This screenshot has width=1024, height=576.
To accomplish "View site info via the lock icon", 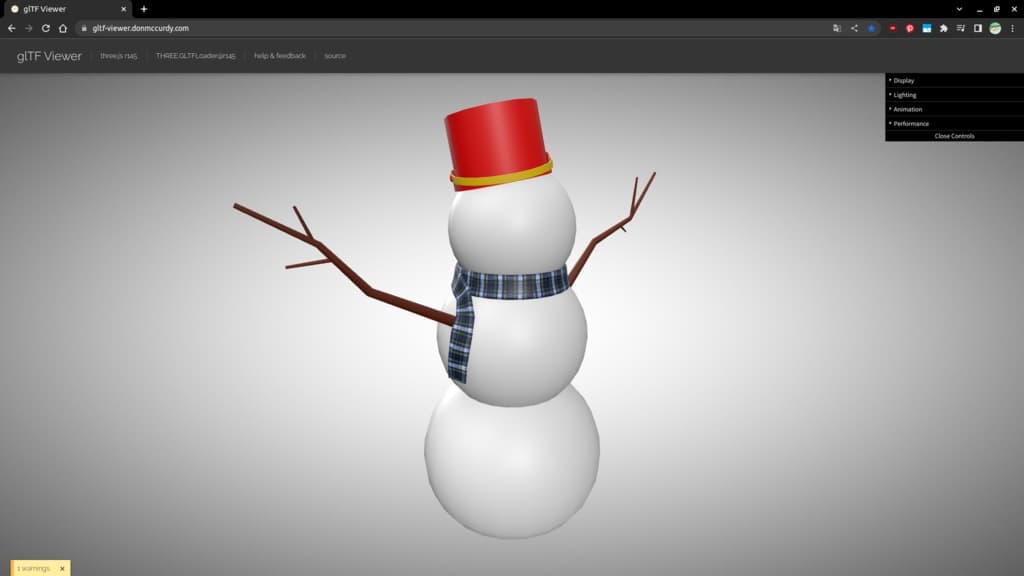I will (84, 28).
